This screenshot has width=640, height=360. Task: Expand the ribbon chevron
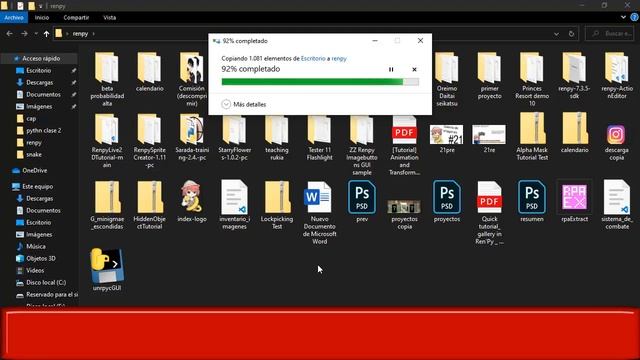[623, 17]
